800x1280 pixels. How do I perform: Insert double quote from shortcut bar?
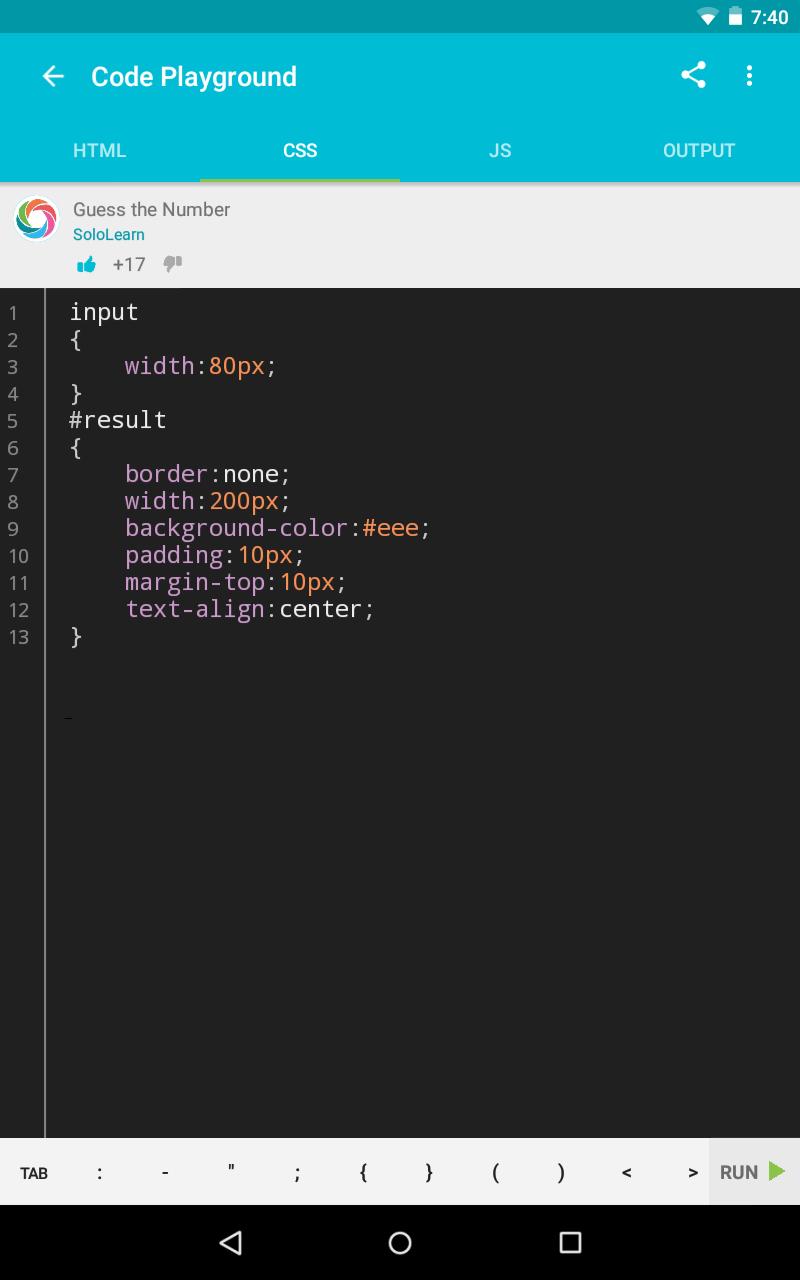[x=231, y=1171]
